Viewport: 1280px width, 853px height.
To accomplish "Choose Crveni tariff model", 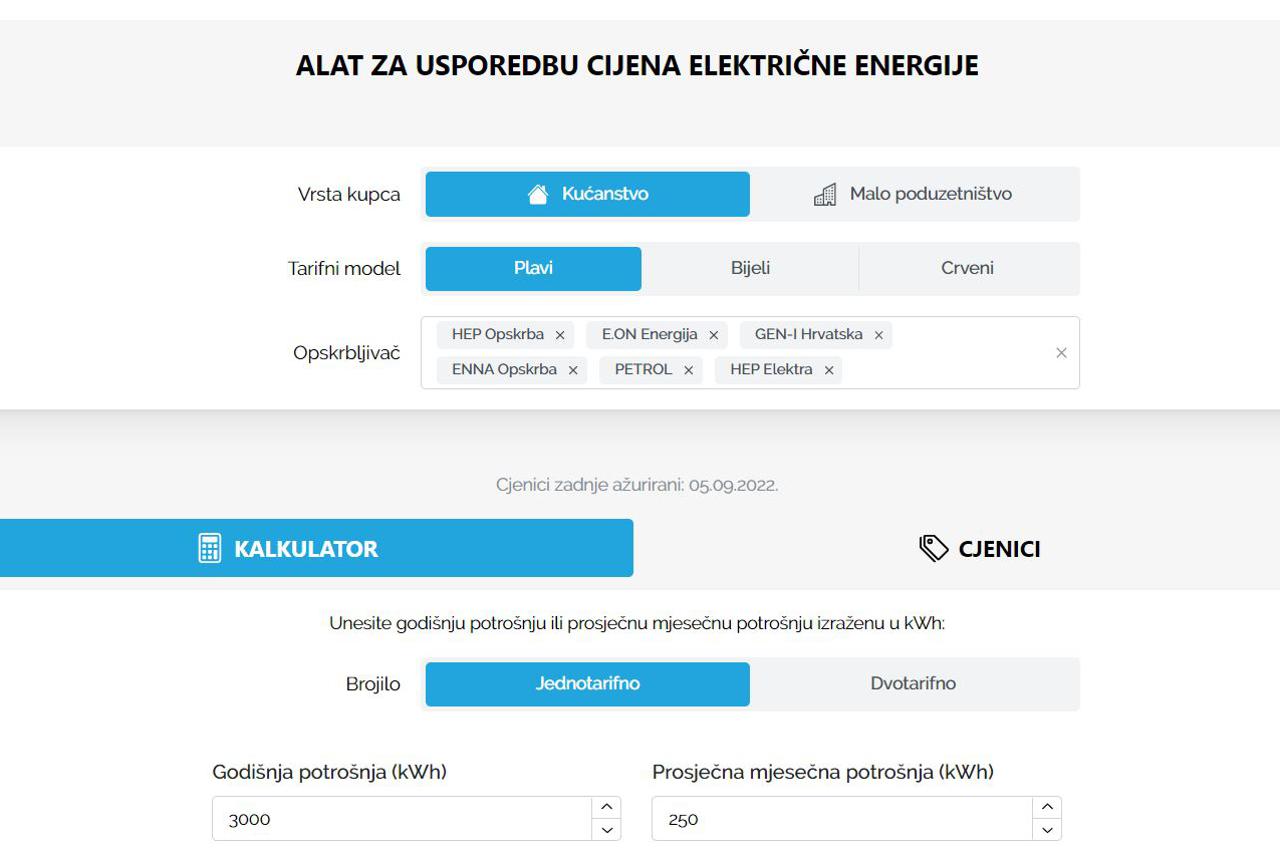I will click(967, 268).
